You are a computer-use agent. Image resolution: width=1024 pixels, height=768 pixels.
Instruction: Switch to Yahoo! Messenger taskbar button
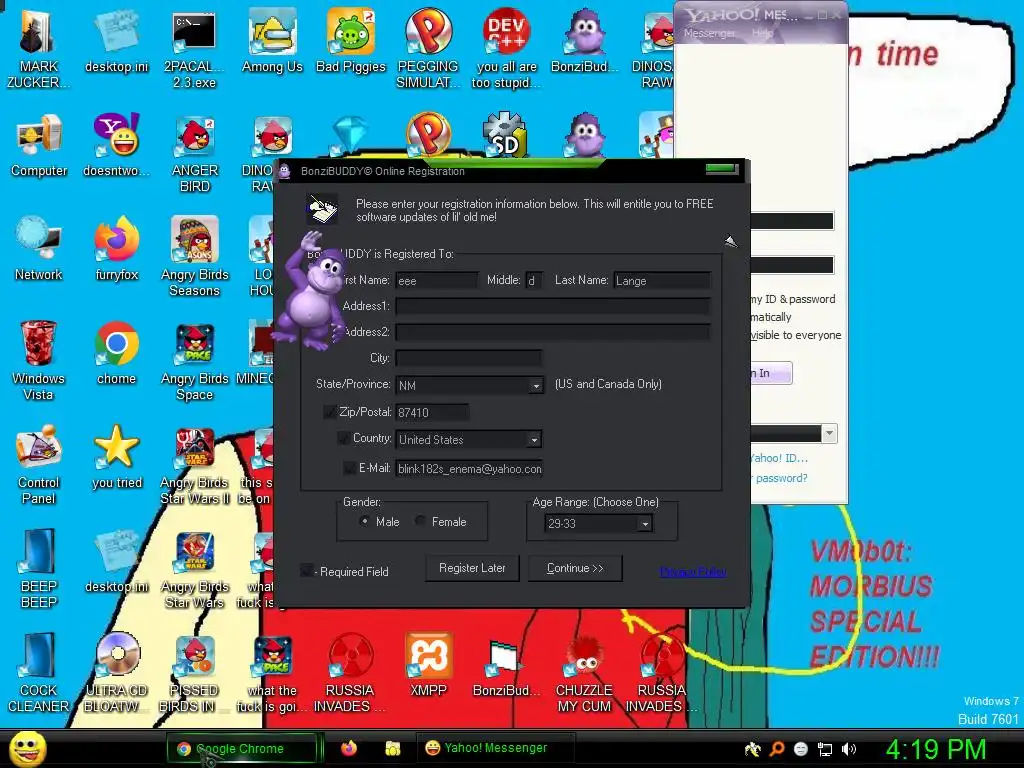pos(495,748)
